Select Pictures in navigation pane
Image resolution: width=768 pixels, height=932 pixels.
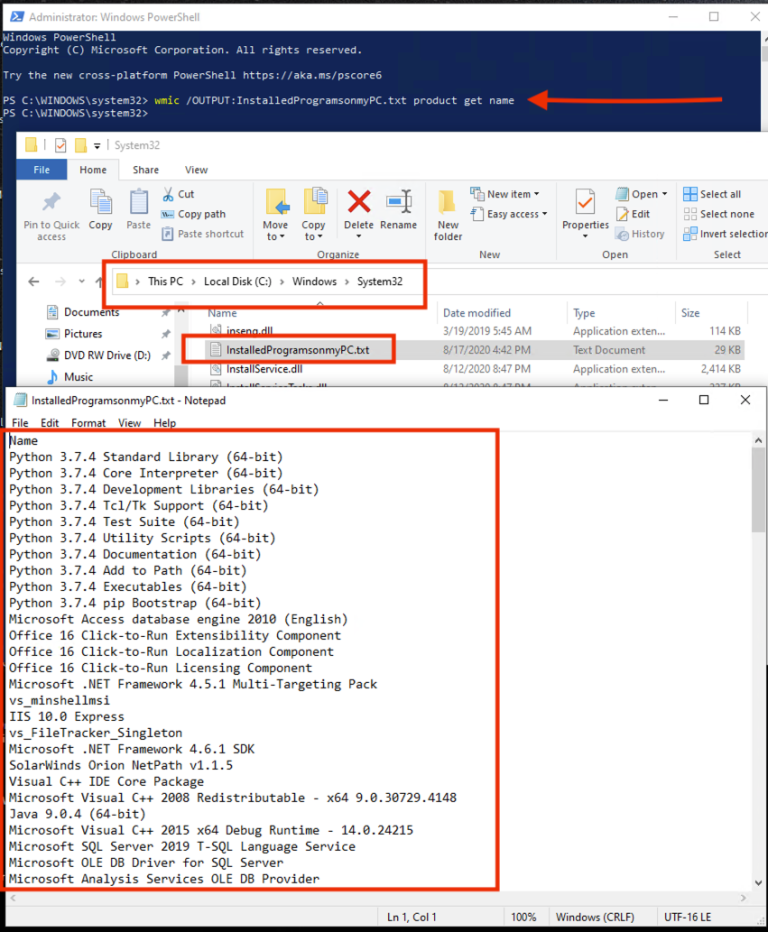83,334
